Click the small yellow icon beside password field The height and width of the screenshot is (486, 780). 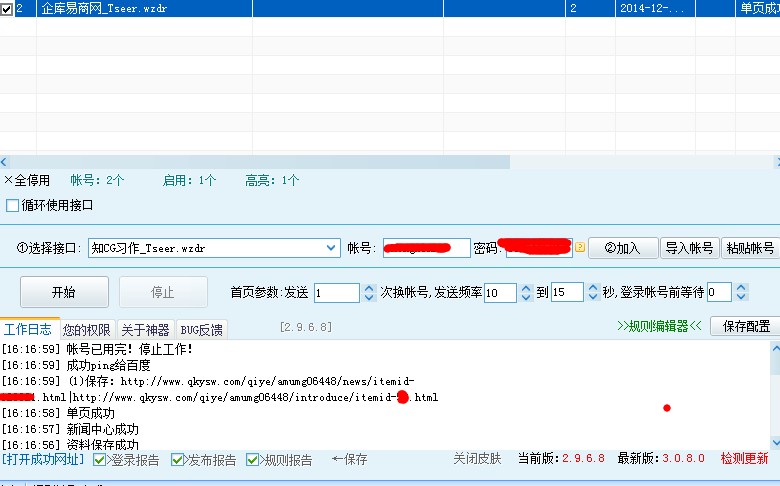point(580,247)
